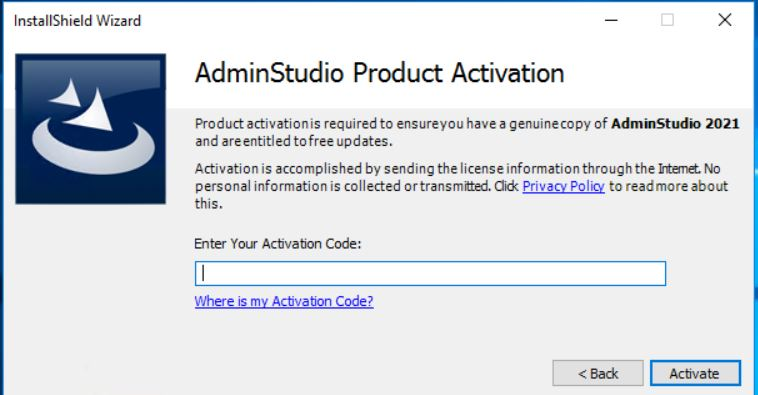Click the blinking cursor inside the code field
The width and height of the screenshot is (758, 395).
pos(204,274)
